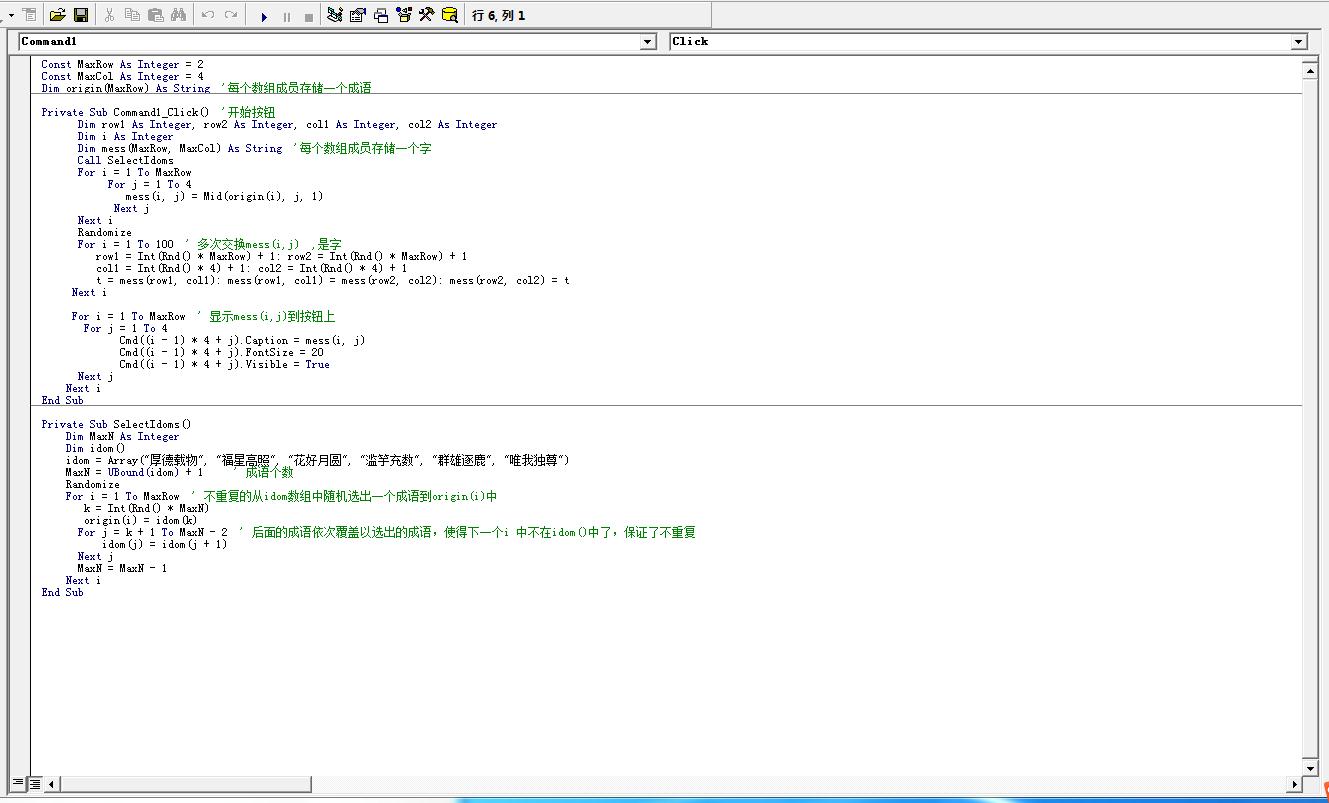Viewport: 1329px width, 803px height.
Task: Click the Redo arrow icon
Action: point(231,15)
